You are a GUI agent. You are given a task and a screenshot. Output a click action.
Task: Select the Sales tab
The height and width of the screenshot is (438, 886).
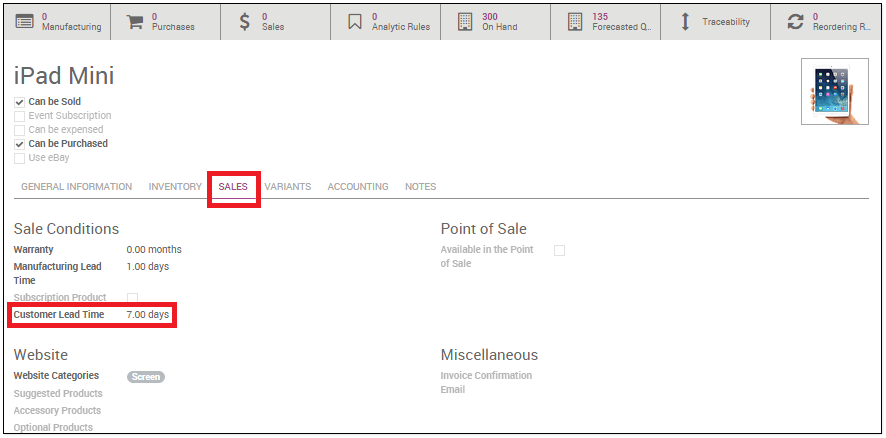(233, 187)
